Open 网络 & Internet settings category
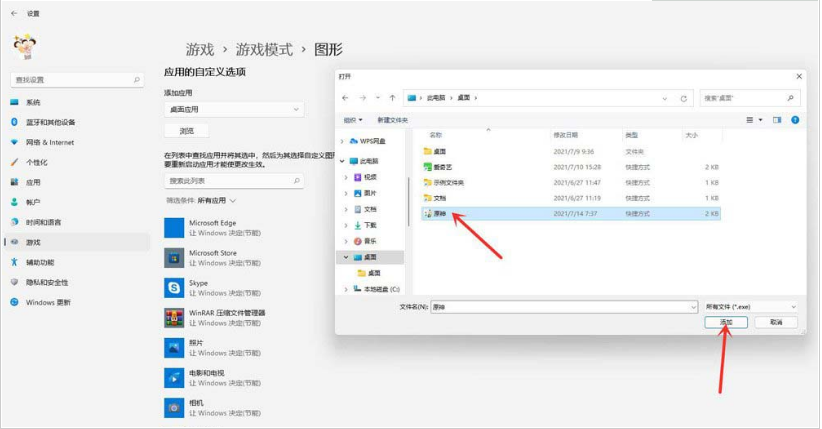 coord(50,142)
